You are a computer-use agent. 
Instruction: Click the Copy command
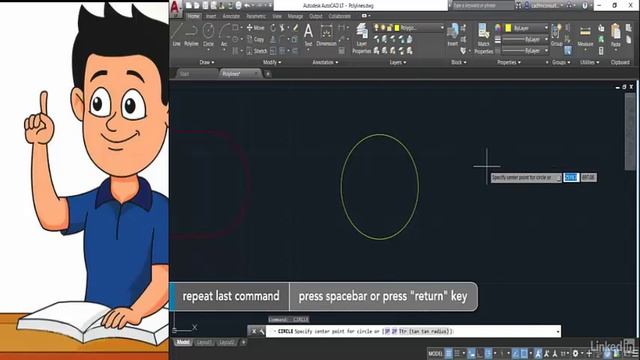pyautogui.click(x=256, y=40)
